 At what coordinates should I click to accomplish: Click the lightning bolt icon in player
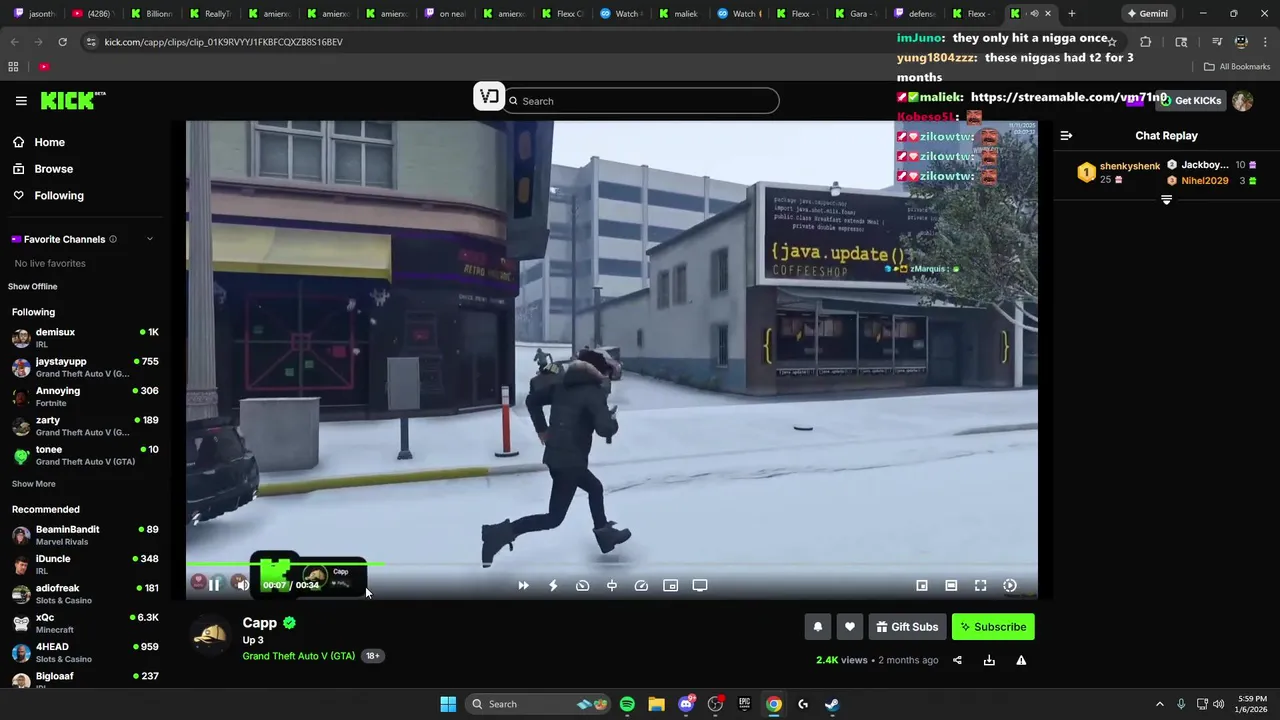click(x=553, y=586)
